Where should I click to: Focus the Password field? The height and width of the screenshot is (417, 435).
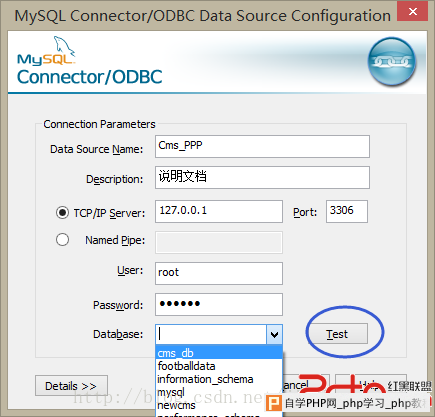[219, 304]
